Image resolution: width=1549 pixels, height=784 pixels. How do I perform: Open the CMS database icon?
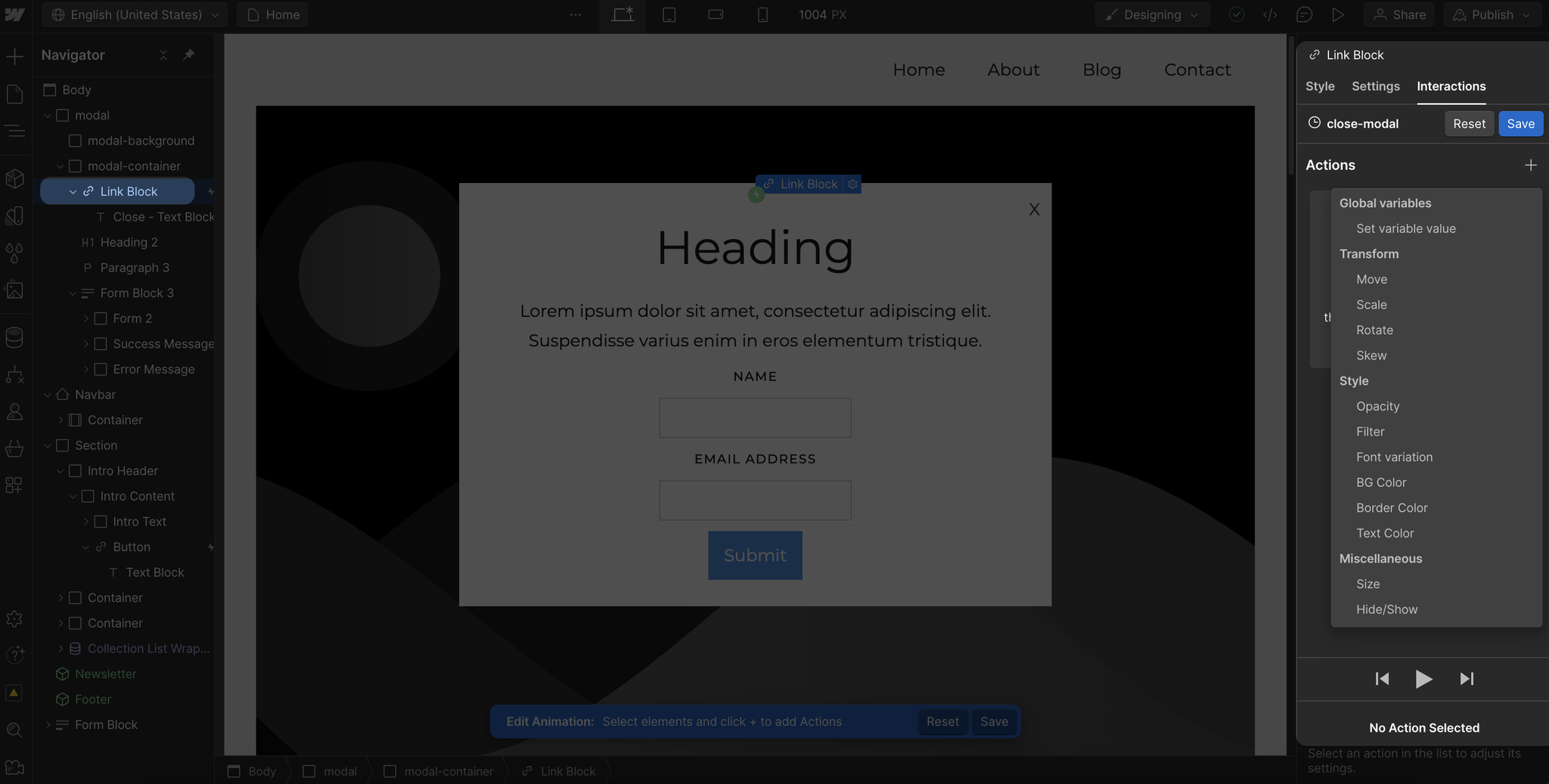pyautogui.click(x=14, y=337)
